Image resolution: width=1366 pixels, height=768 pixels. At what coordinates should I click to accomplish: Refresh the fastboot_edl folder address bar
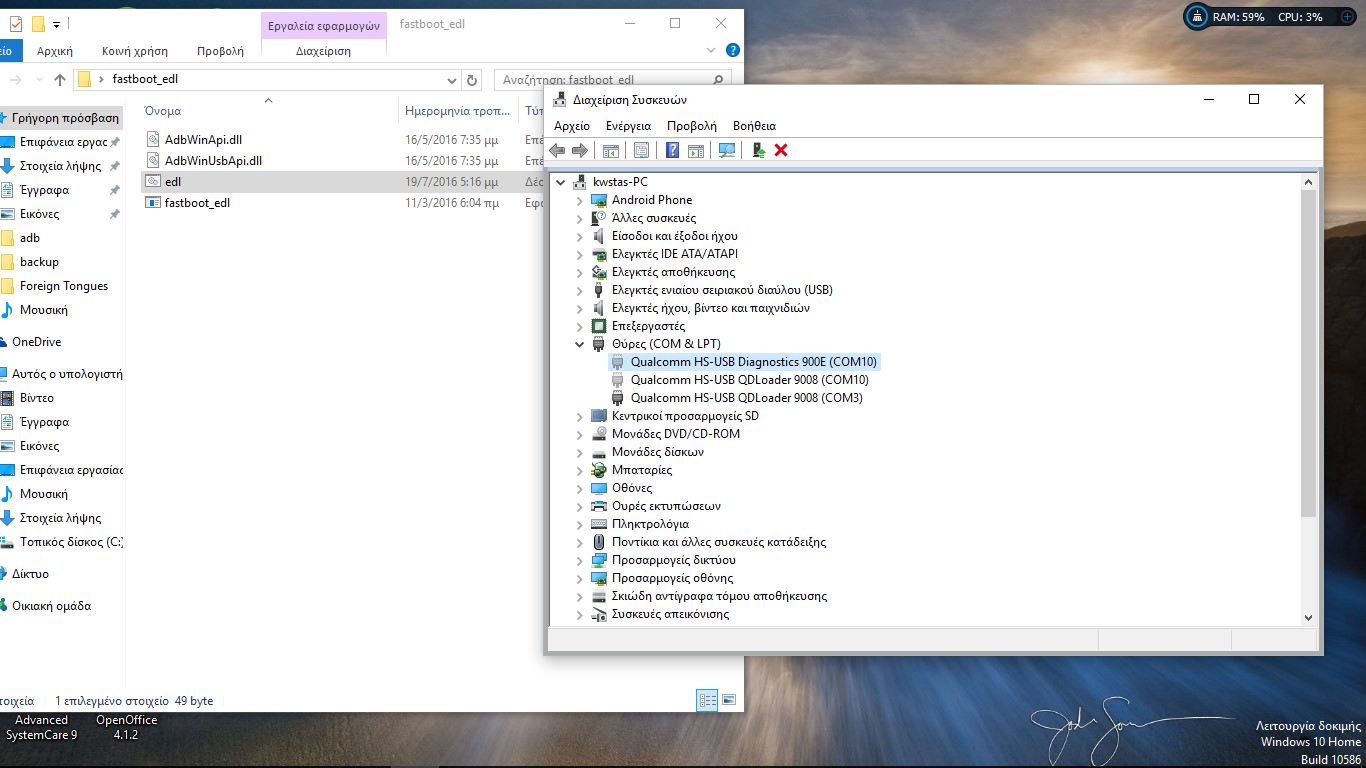click(472, 80)
